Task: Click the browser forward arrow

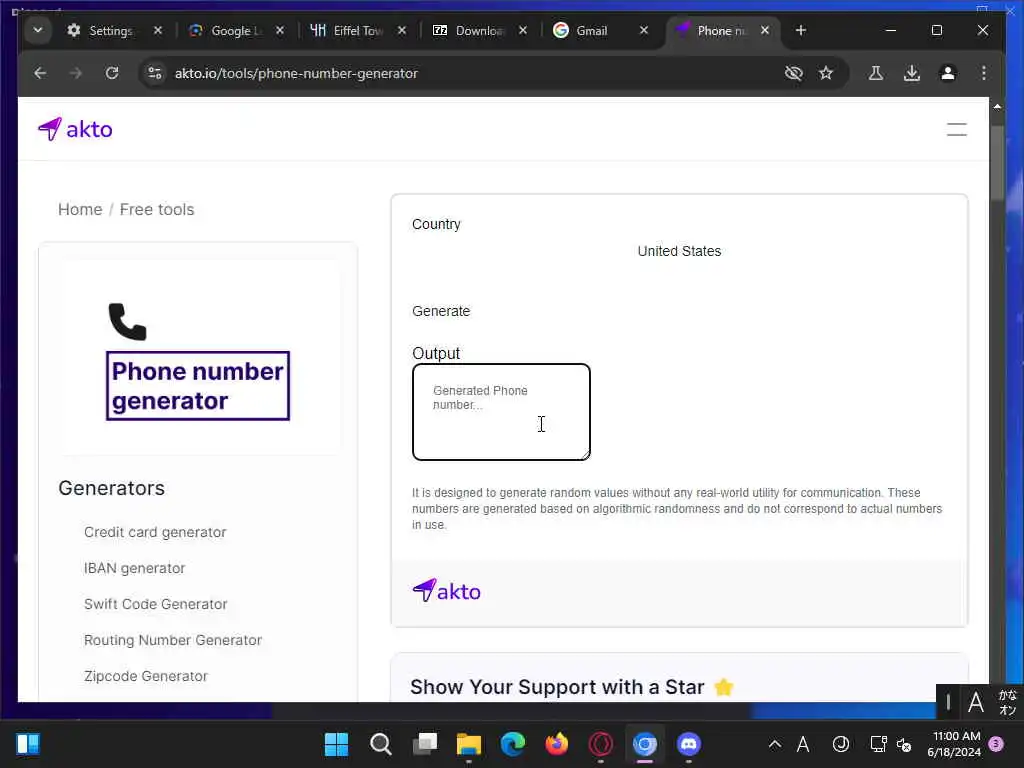Action: 76,73
